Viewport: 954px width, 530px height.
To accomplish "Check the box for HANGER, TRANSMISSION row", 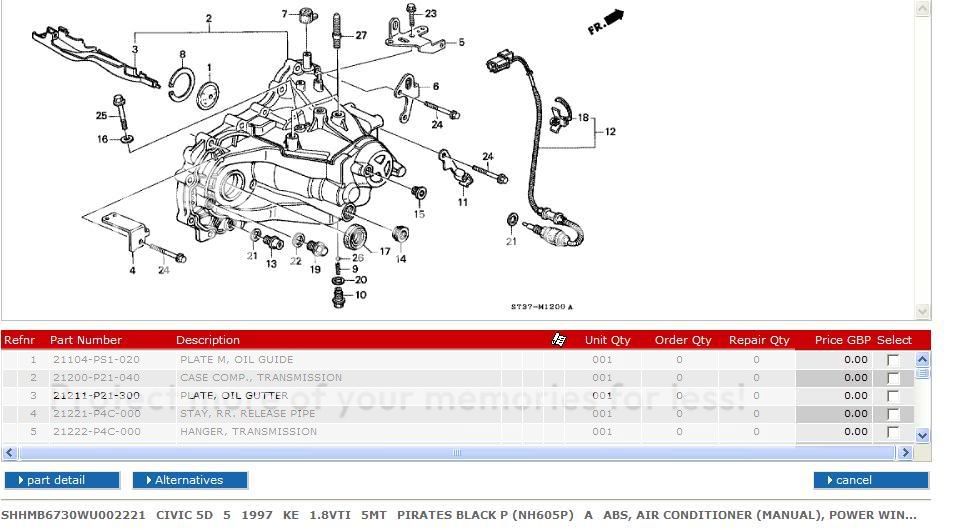I will pos(893,432).
